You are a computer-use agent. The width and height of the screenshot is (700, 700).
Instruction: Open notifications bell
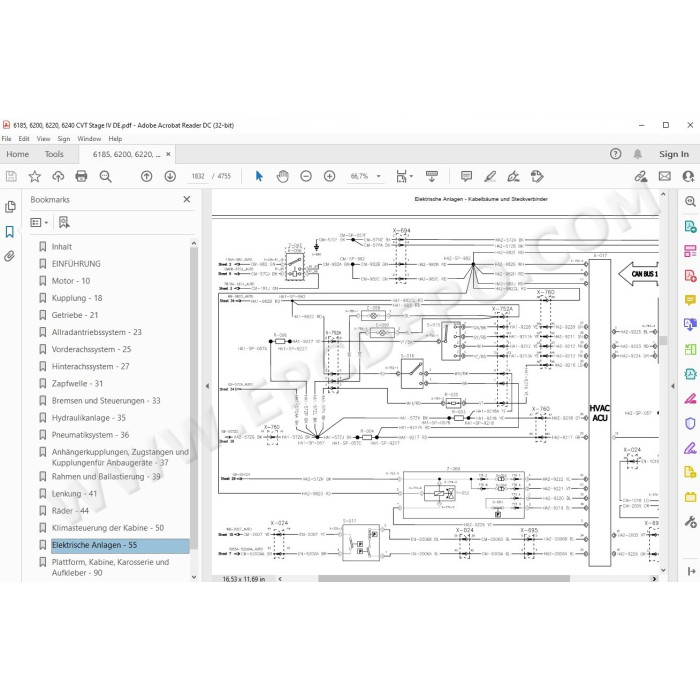click(638, 154)
